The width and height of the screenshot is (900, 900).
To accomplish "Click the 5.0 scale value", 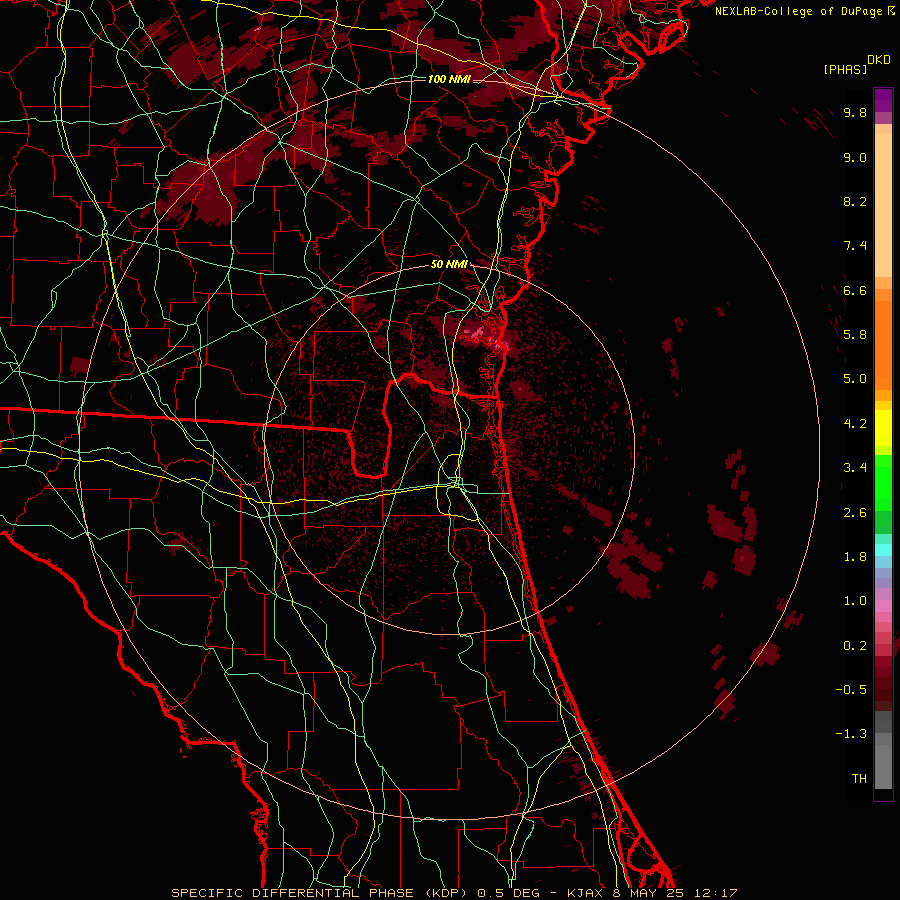I will coord(855,379).
